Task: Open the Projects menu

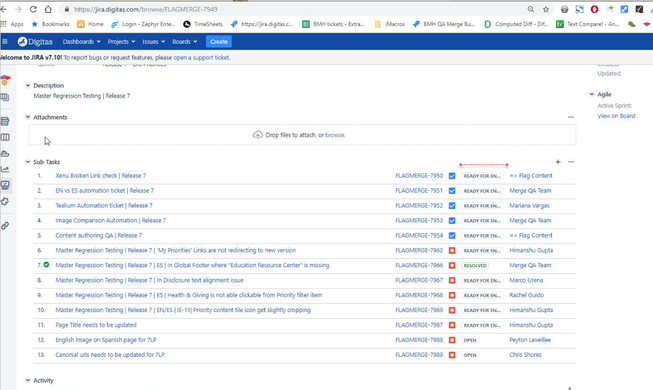Action: click(121, 42)
